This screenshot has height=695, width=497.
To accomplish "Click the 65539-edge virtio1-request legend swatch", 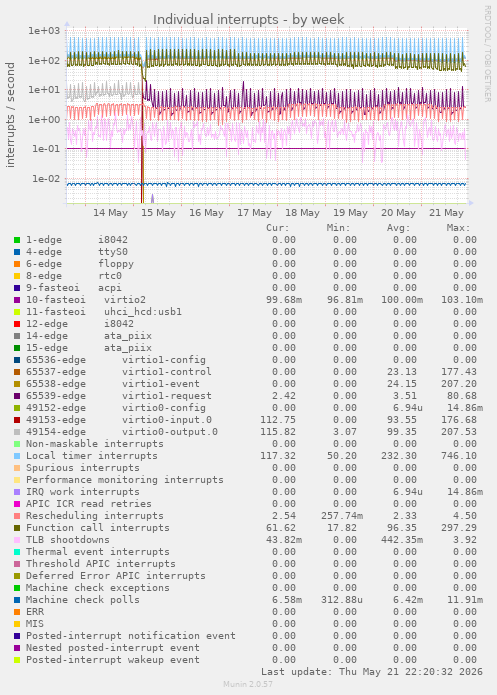I will coord(17,396).
